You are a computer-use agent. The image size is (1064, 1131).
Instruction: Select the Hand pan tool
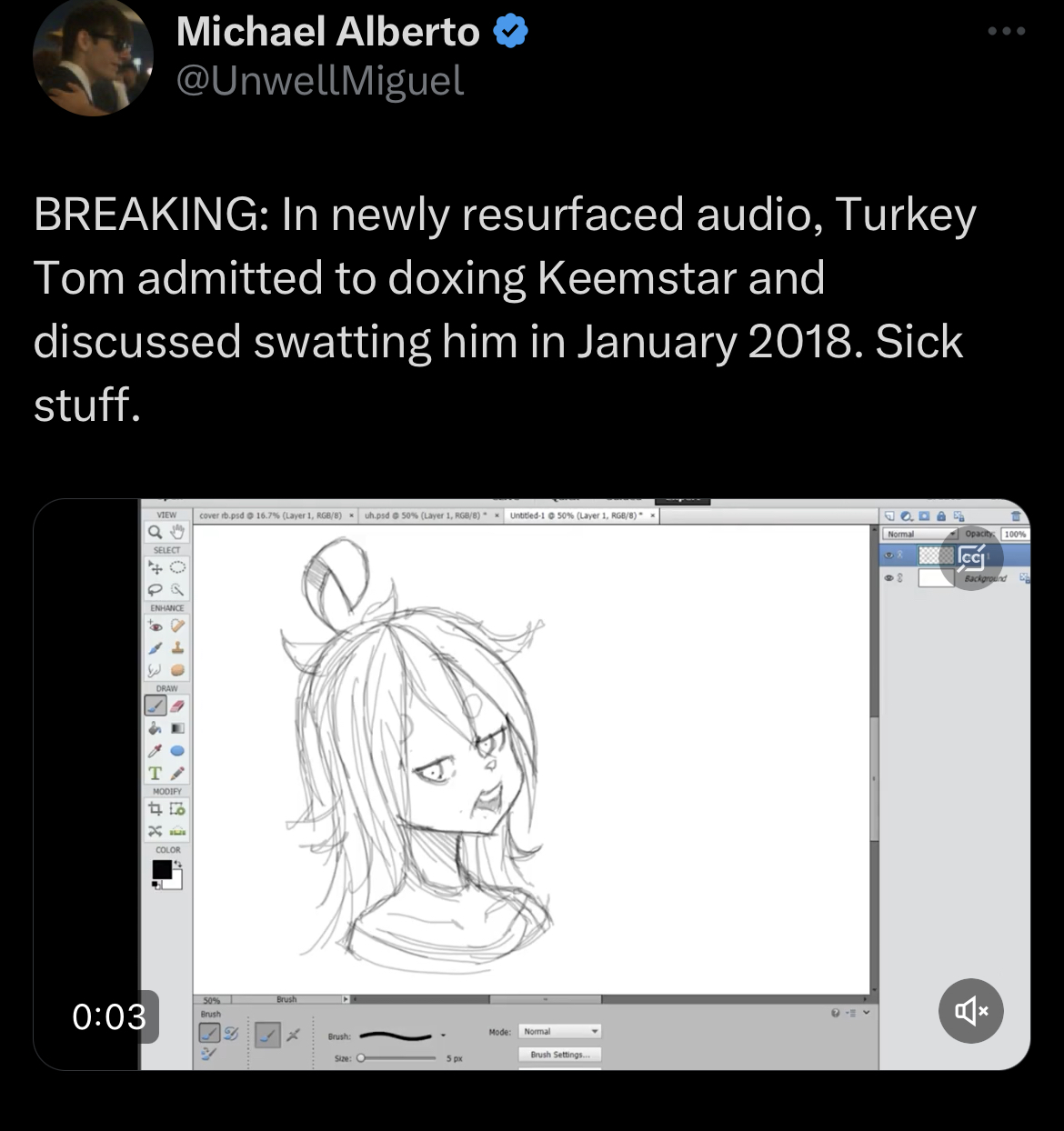(x=177, y=532)
